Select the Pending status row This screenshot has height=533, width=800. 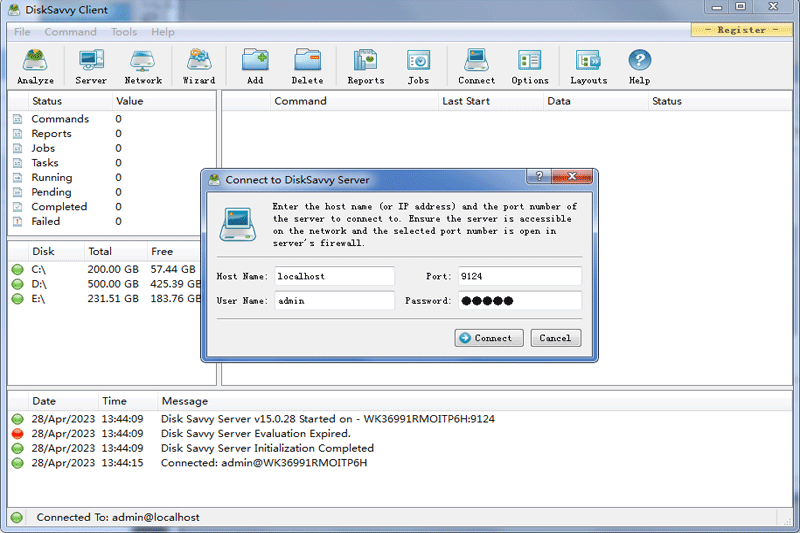[111, 192]
